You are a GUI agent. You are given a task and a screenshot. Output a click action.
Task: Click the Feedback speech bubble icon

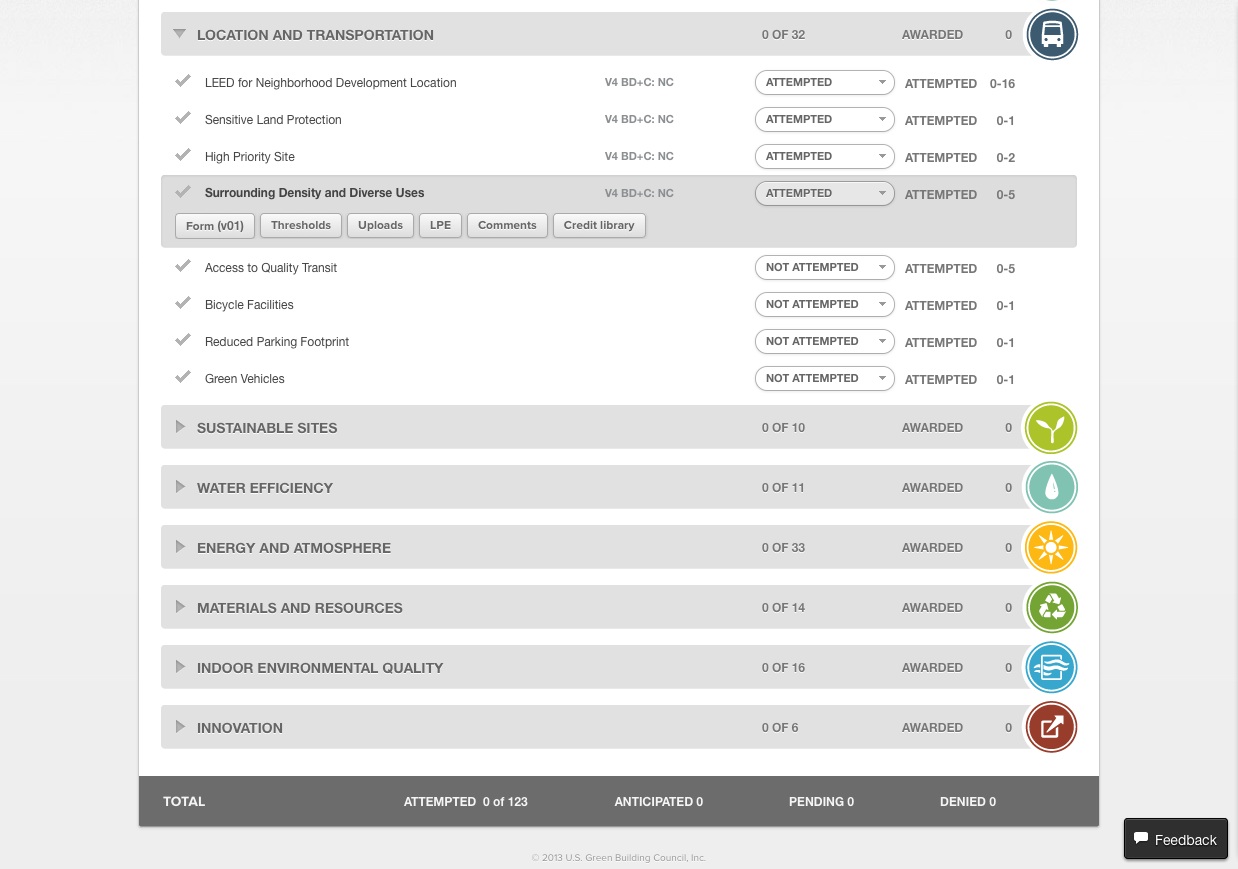pyautogui.click(x=1141, y=839)
